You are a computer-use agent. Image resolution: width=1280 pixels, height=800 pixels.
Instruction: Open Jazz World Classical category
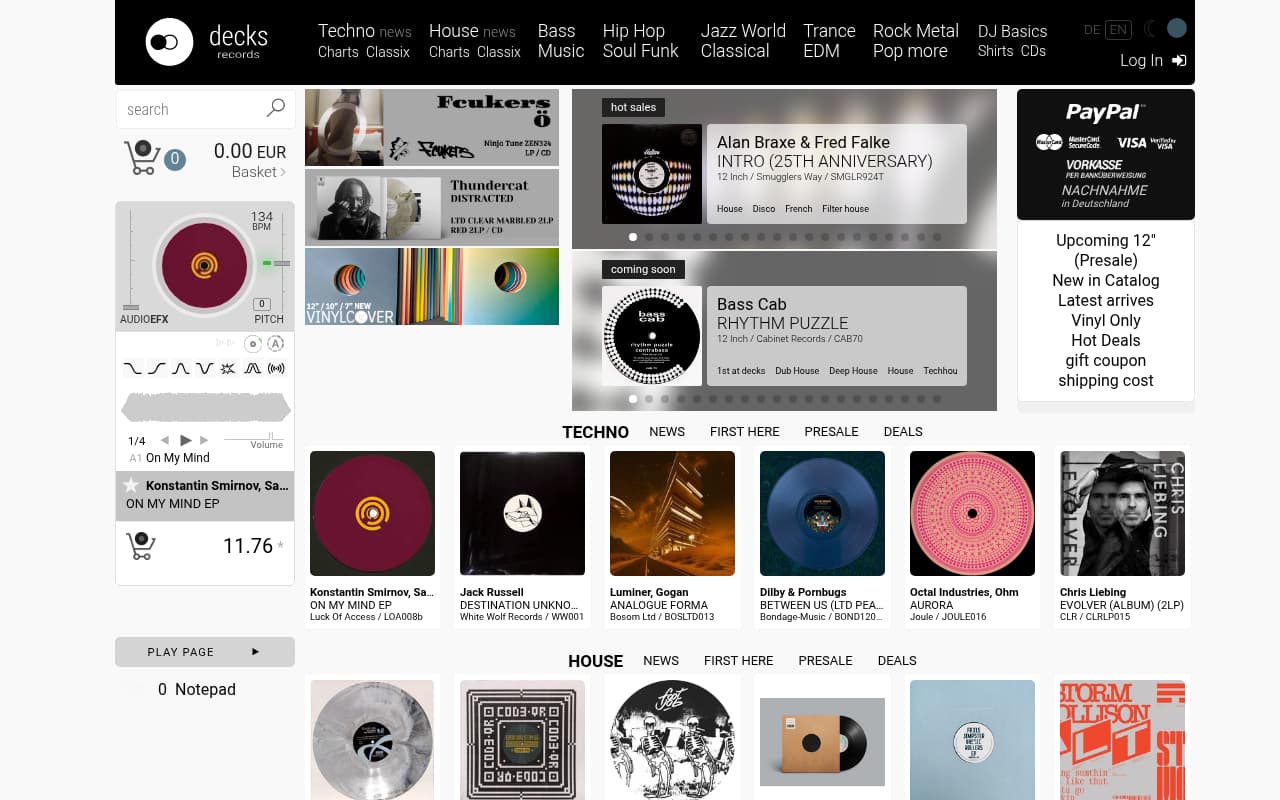743,41
